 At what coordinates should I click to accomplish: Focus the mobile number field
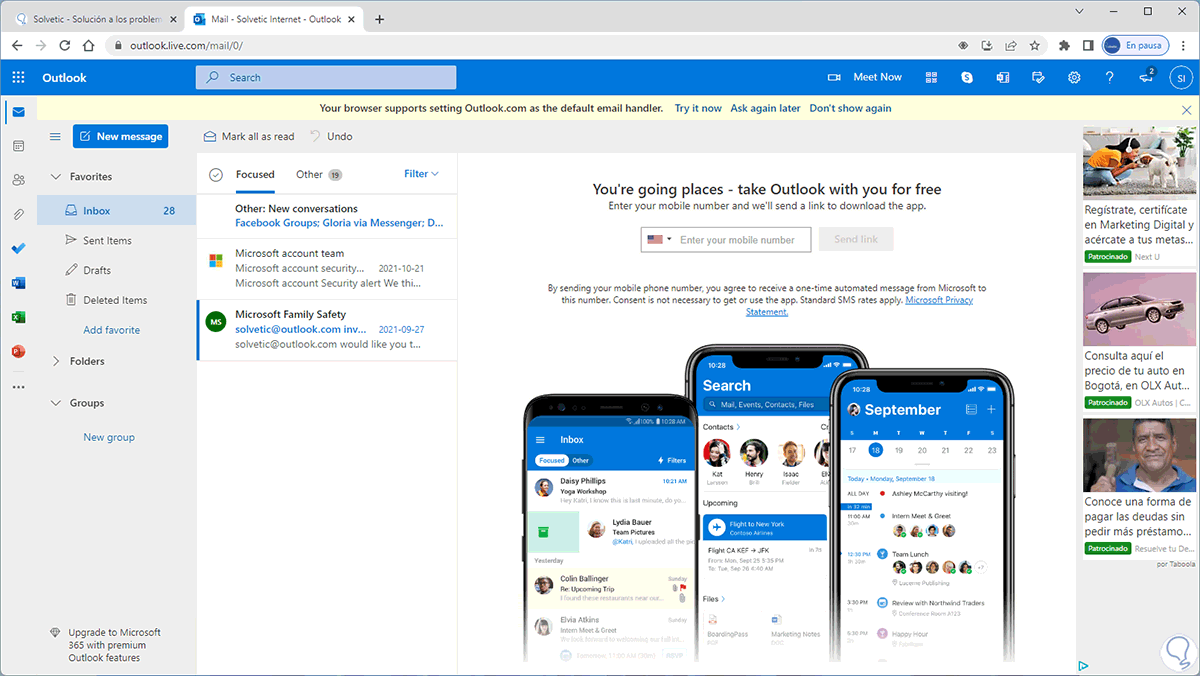pos(743,240)
